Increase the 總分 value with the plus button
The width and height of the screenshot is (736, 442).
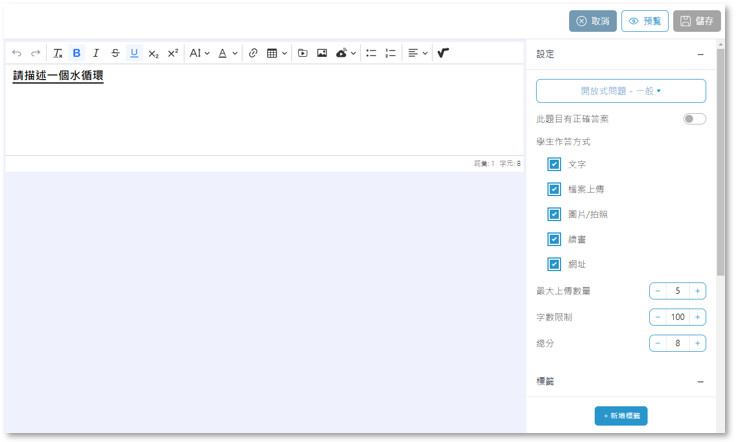point(697,343)
